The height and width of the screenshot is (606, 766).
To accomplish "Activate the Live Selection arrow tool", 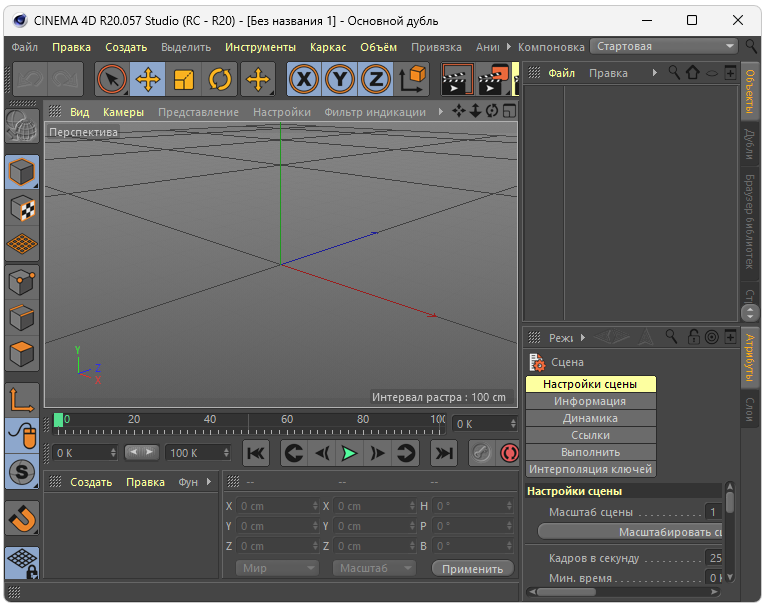I will point(113,80).
